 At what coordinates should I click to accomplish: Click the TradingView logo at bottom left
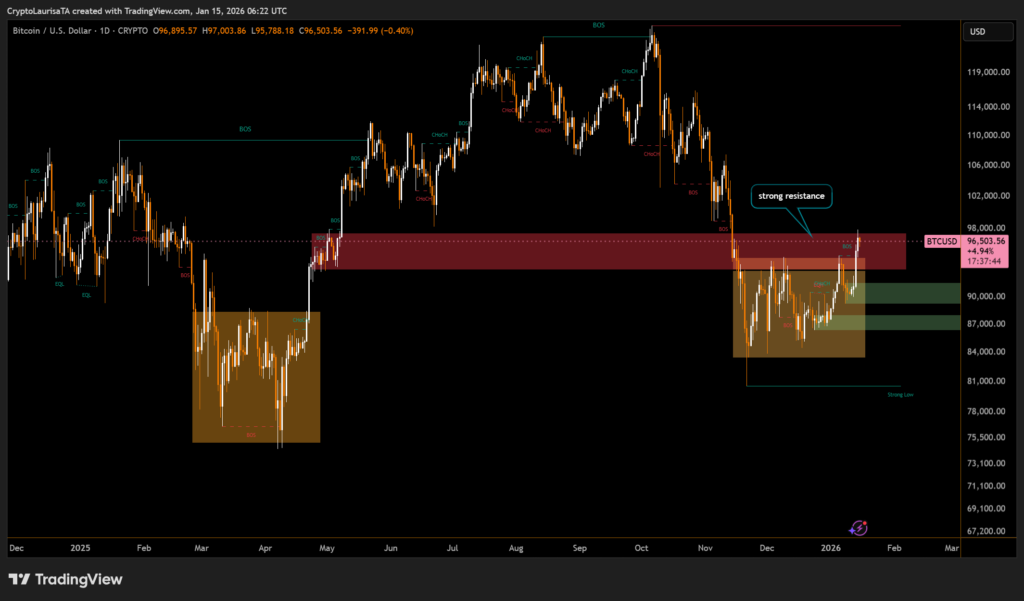tap(65, 579)
